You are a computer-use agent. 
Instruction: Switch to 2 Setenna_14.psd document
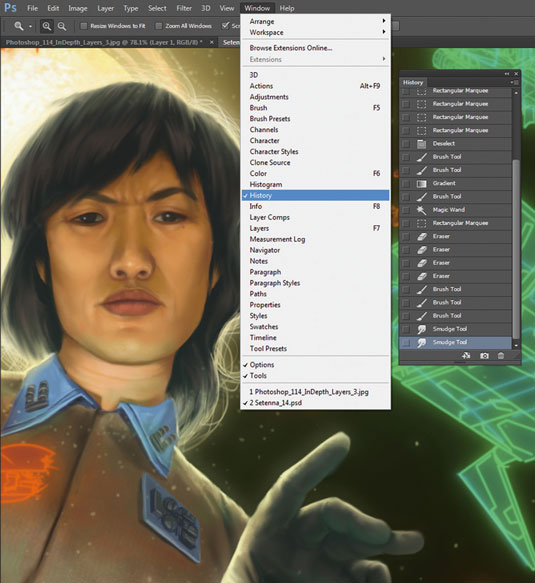pyautogui.click(x=315, y=403)
